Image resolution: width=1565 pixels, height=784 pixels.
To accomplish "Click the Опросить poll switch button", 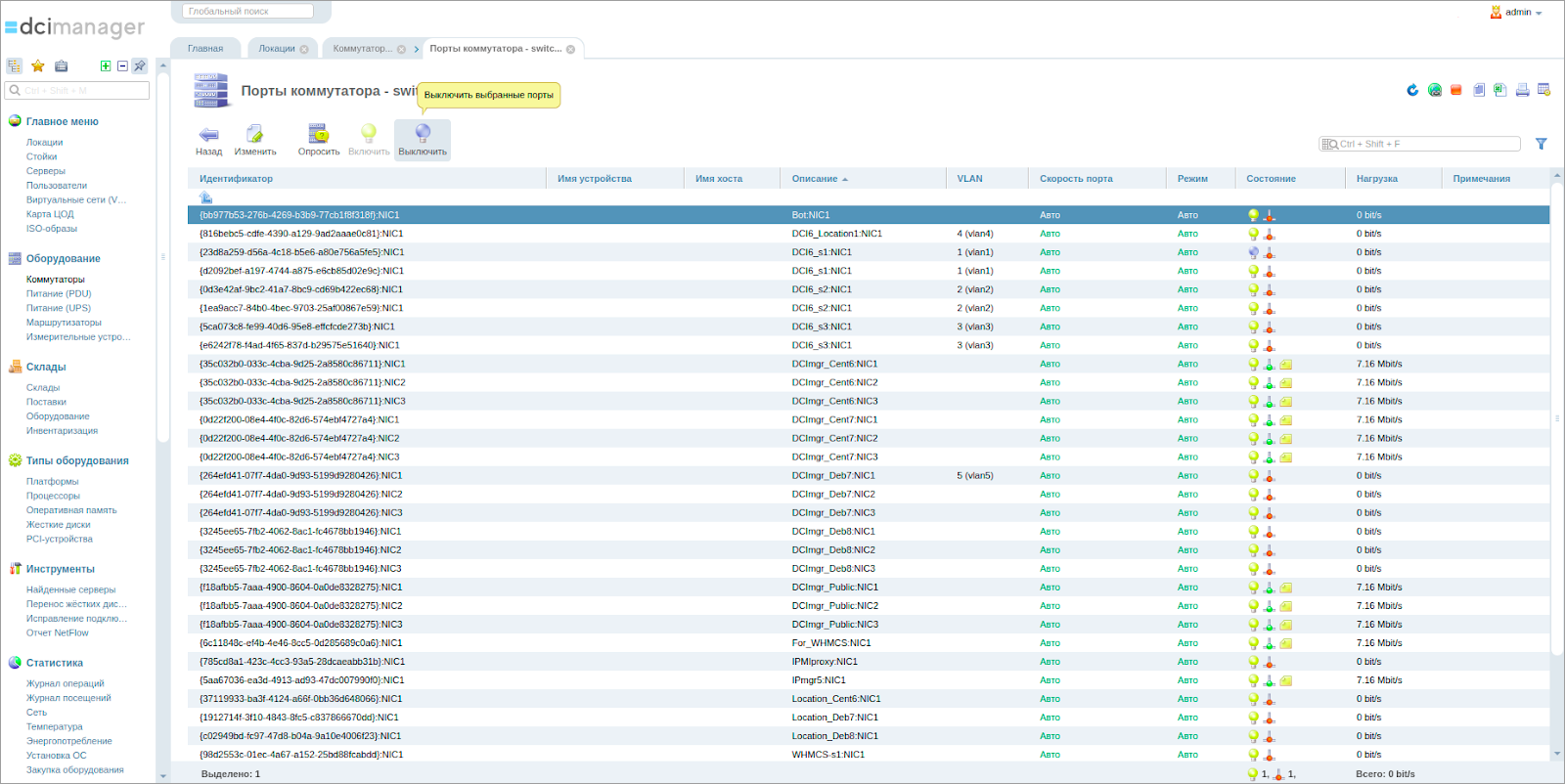I will coord(319,140).
